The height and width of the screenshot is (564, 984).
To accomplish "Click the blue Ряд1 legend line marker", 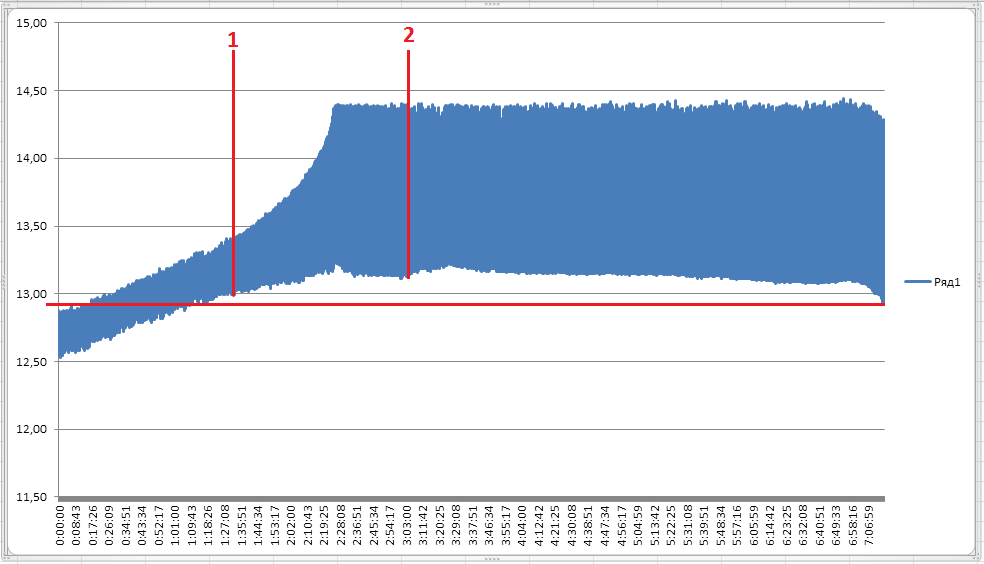I will (917, 282).
